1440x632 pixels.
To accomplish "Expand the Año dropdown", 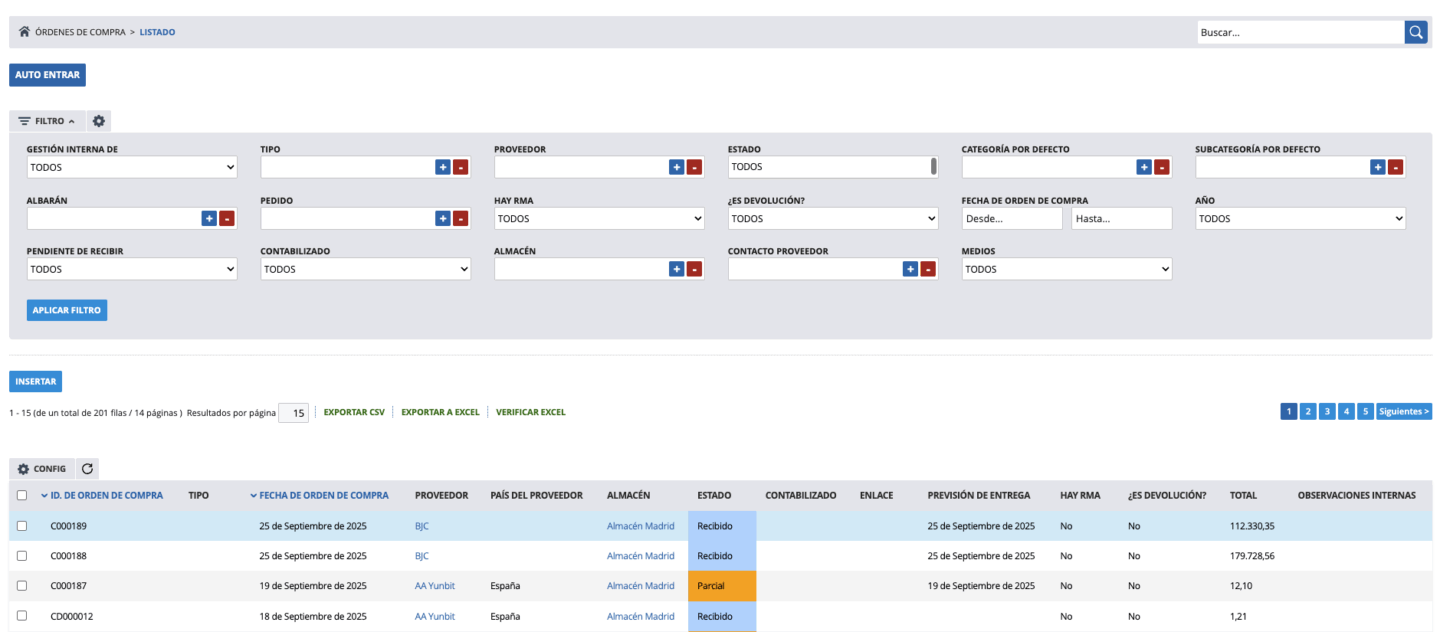I will tap(1300, 218).
